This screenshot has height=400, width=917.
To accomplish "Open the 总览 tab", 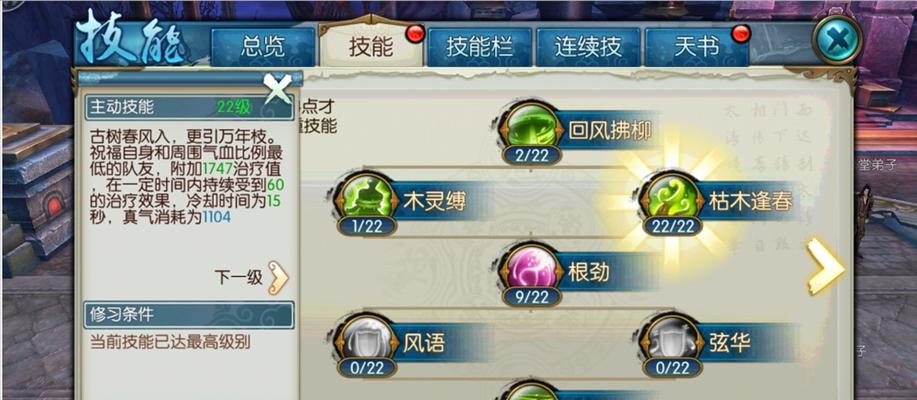I will pyautogui.click(x=263, y=47).
